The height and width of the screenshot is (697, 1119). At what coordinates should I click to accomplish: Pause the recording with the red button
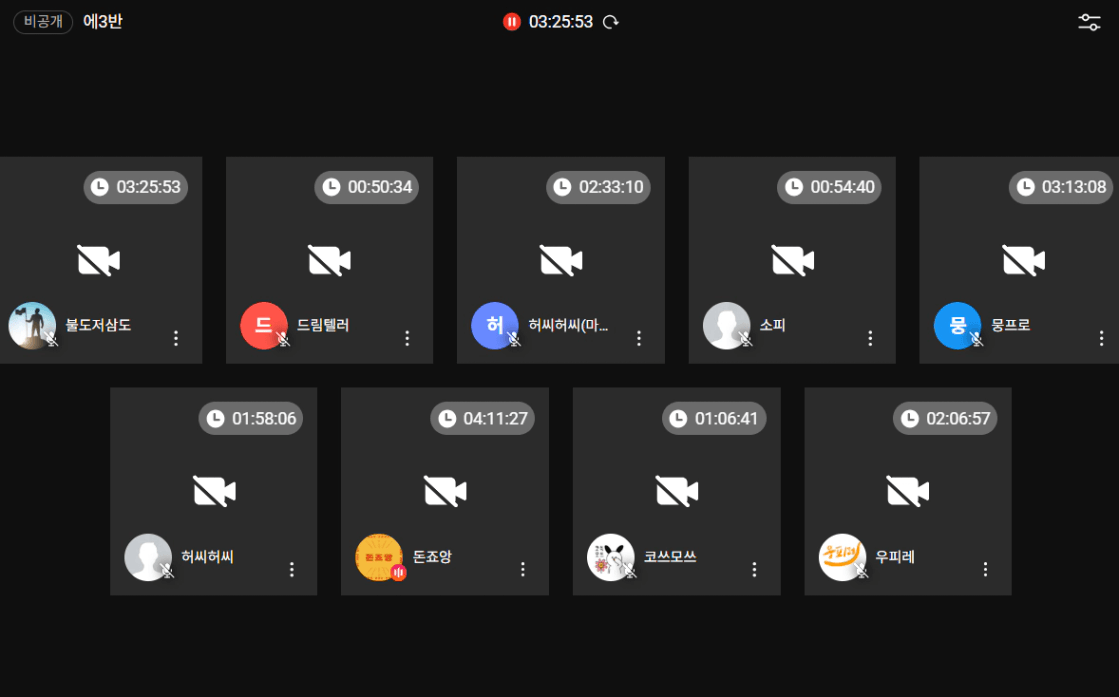[512, 22]
